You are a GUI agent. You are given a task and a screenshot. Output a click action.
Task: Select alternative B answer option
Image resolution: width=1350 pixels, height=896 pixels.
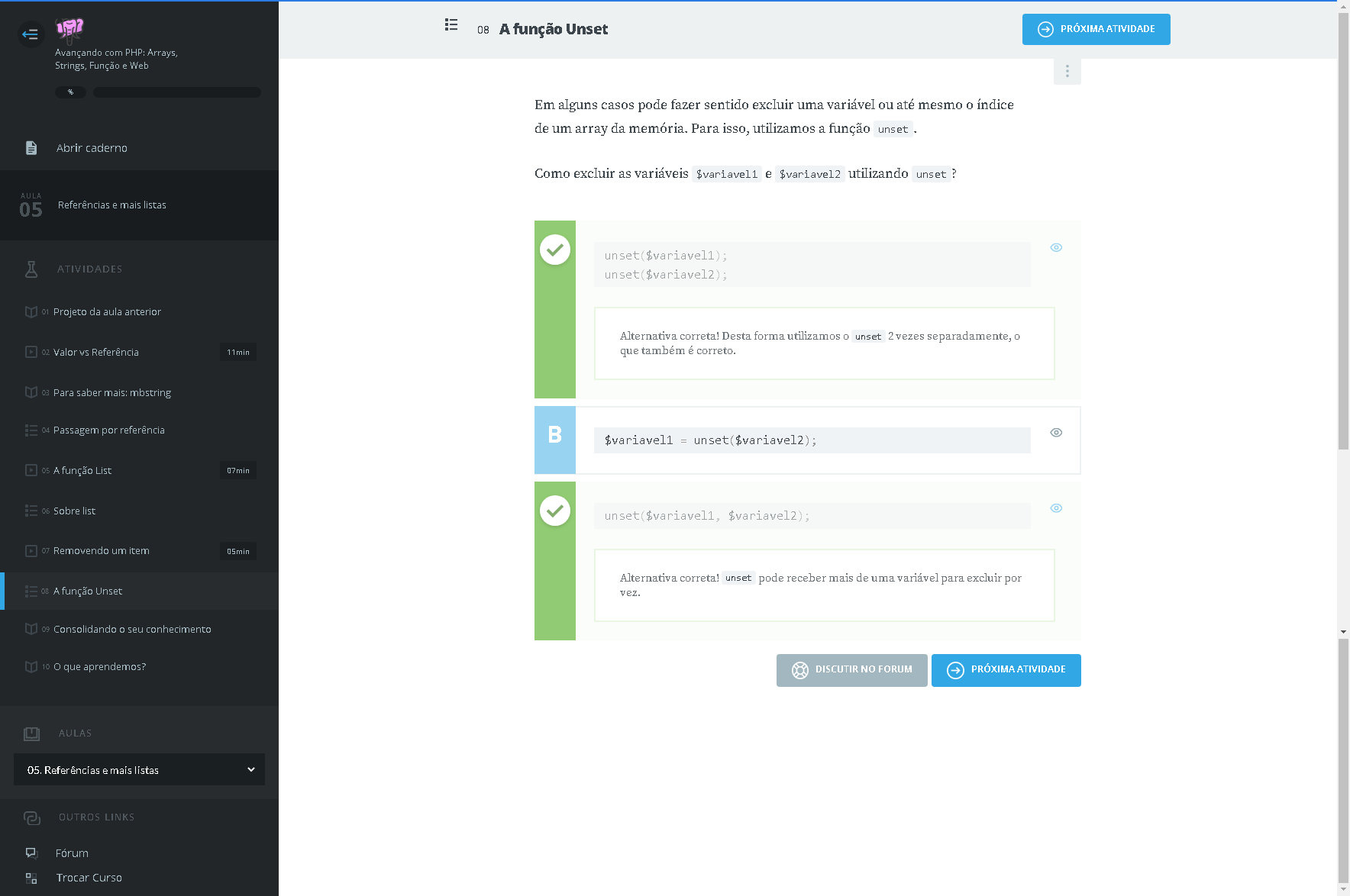pos(555,440)
